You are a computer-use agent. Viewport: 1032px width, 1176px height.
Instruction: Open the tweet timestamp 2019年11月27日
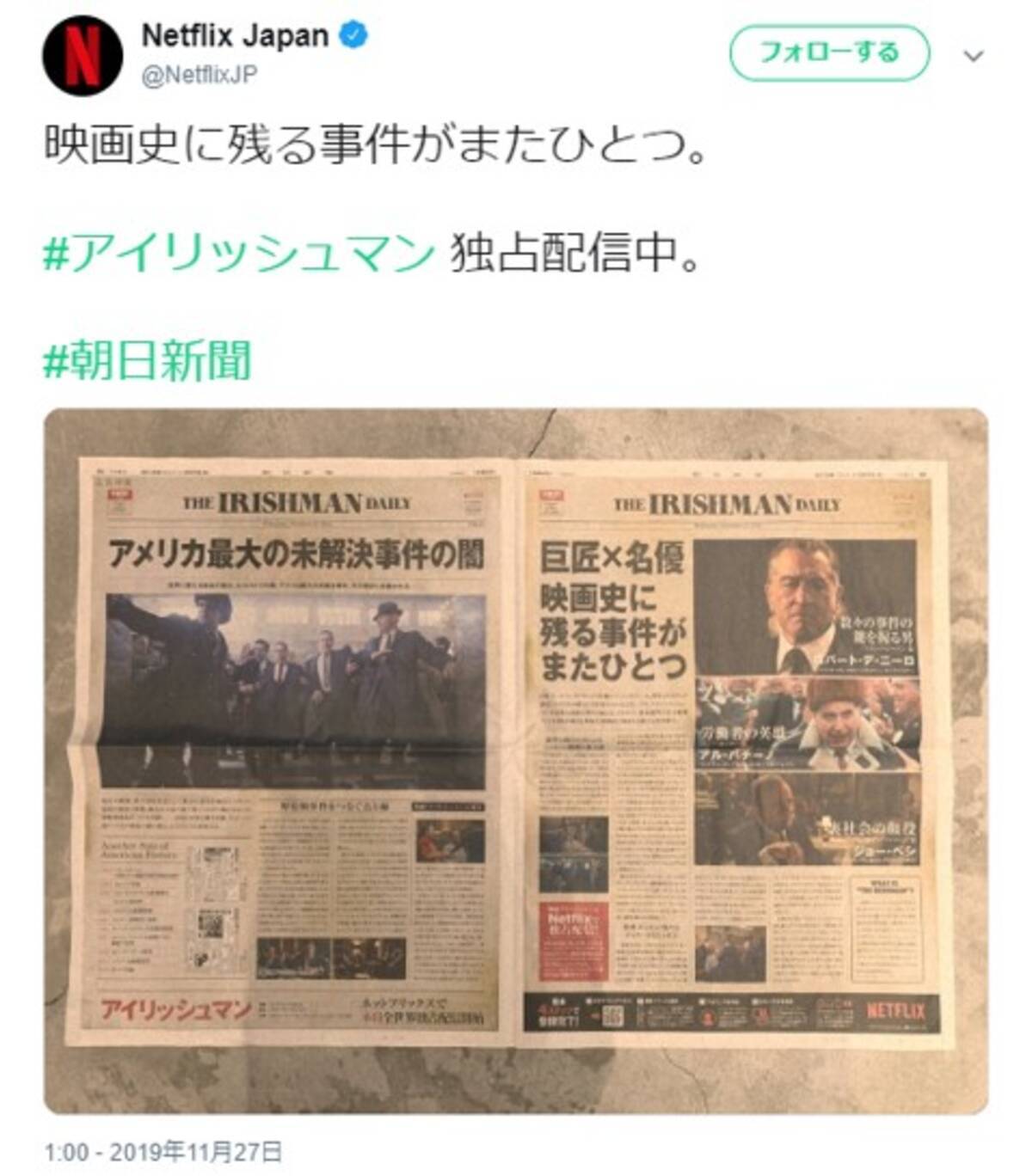(x=163, y=1152)
